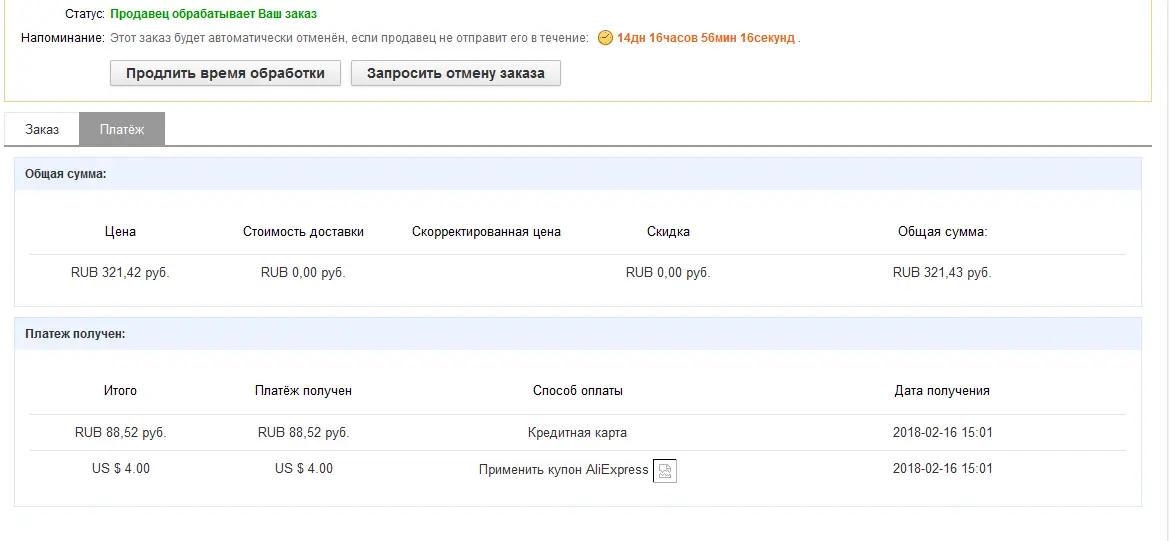1169x541 pixels.
Task: Click the "Итого" column header
Action: point(120,390)
